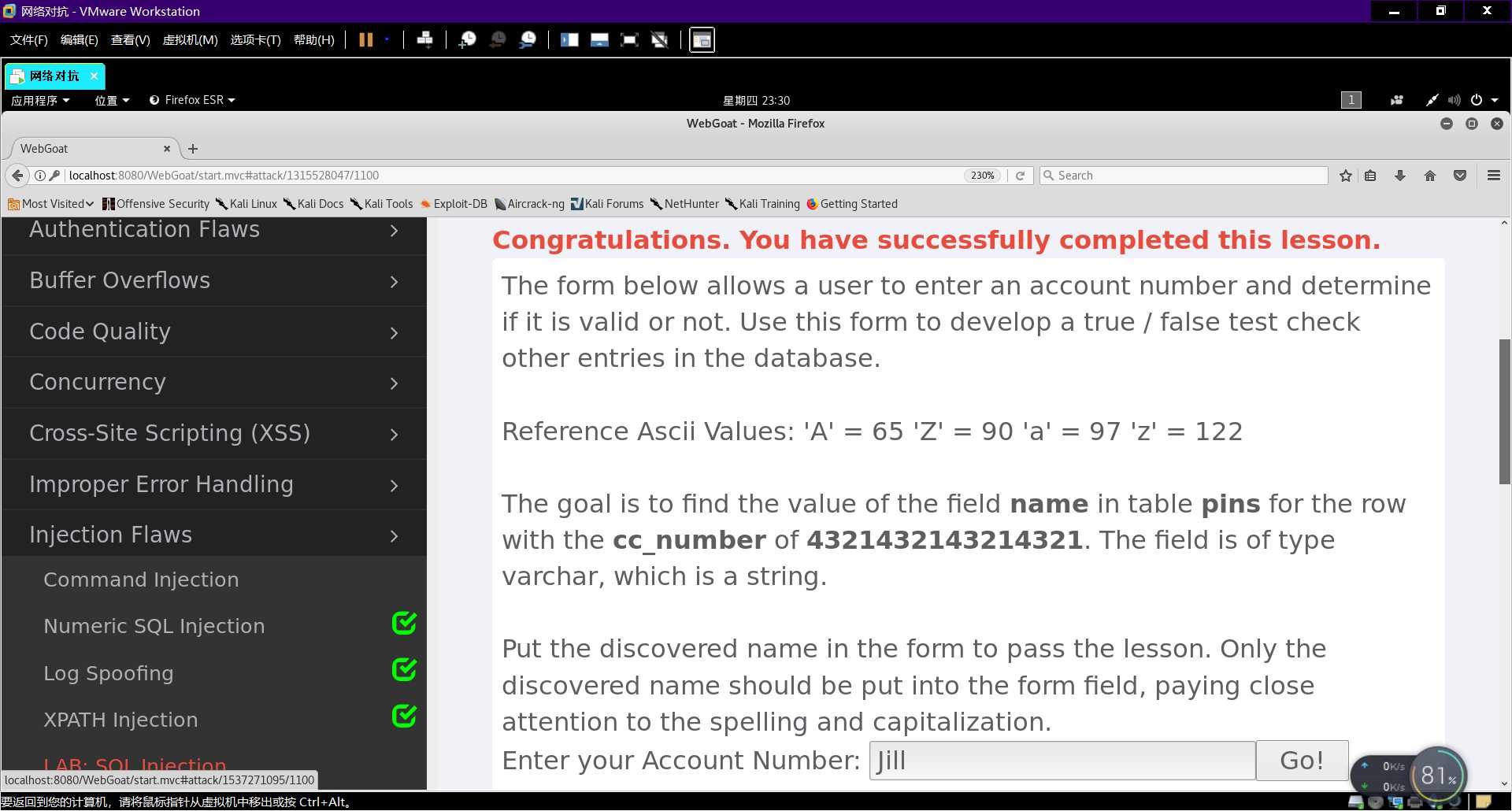Expand the Code Quality category

(214, 331)
